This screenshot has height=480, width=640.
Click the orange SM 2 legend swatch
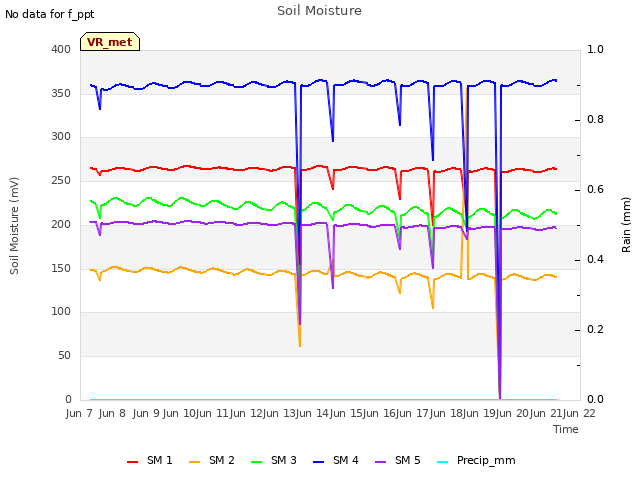[195, 462]
